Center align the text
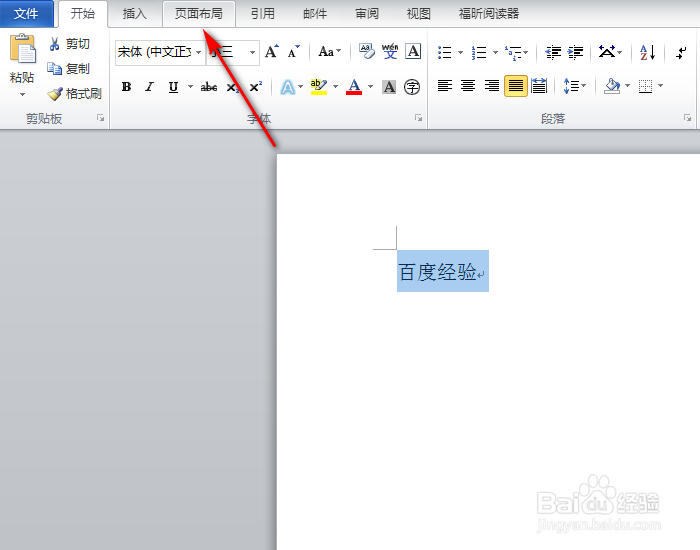Image resolution: width=700 pixels, height=550 pixels. (x=468, y=85)
